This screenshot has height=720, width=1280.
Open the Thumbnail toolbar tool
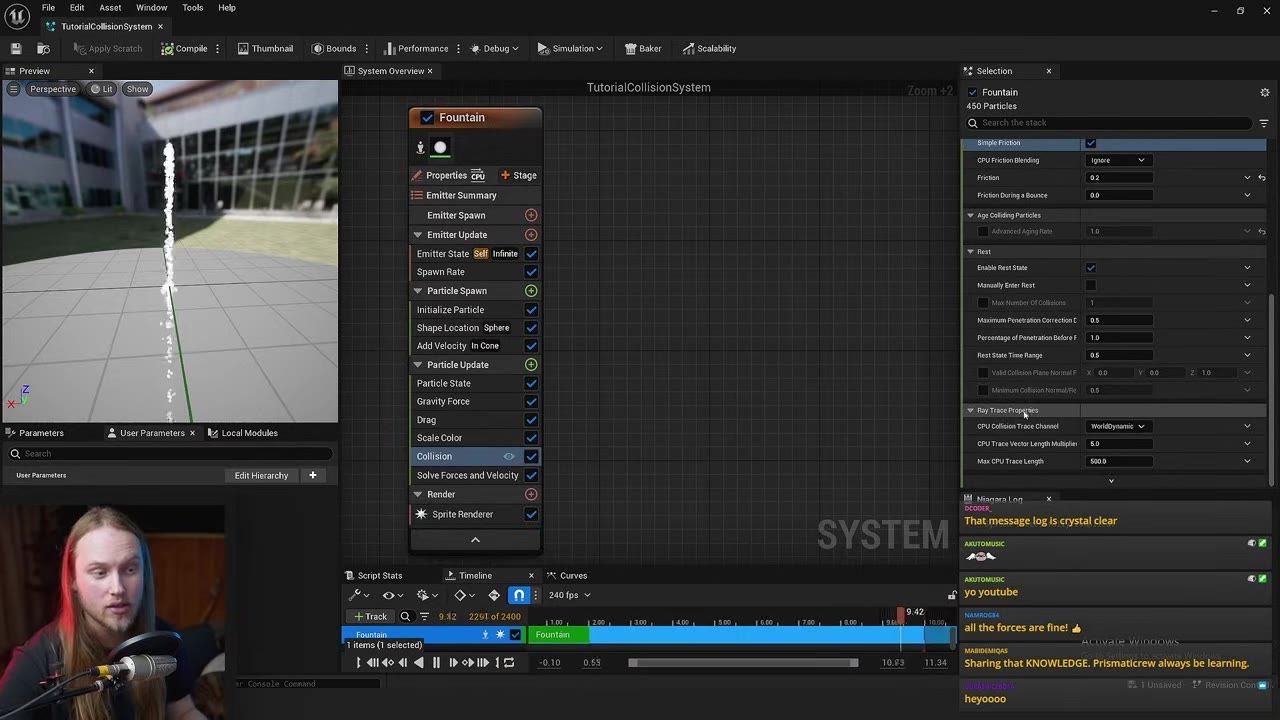pos(265,48)
